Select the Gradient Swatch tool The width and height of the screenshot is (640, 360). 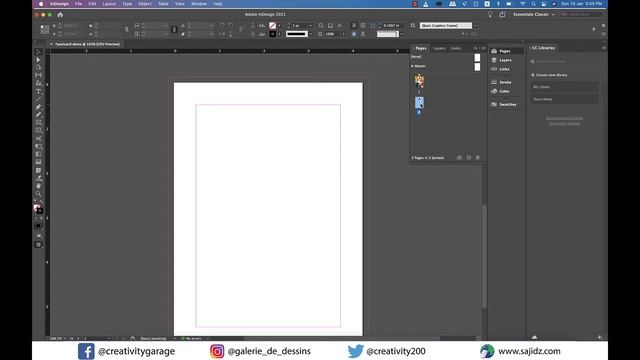38,154
